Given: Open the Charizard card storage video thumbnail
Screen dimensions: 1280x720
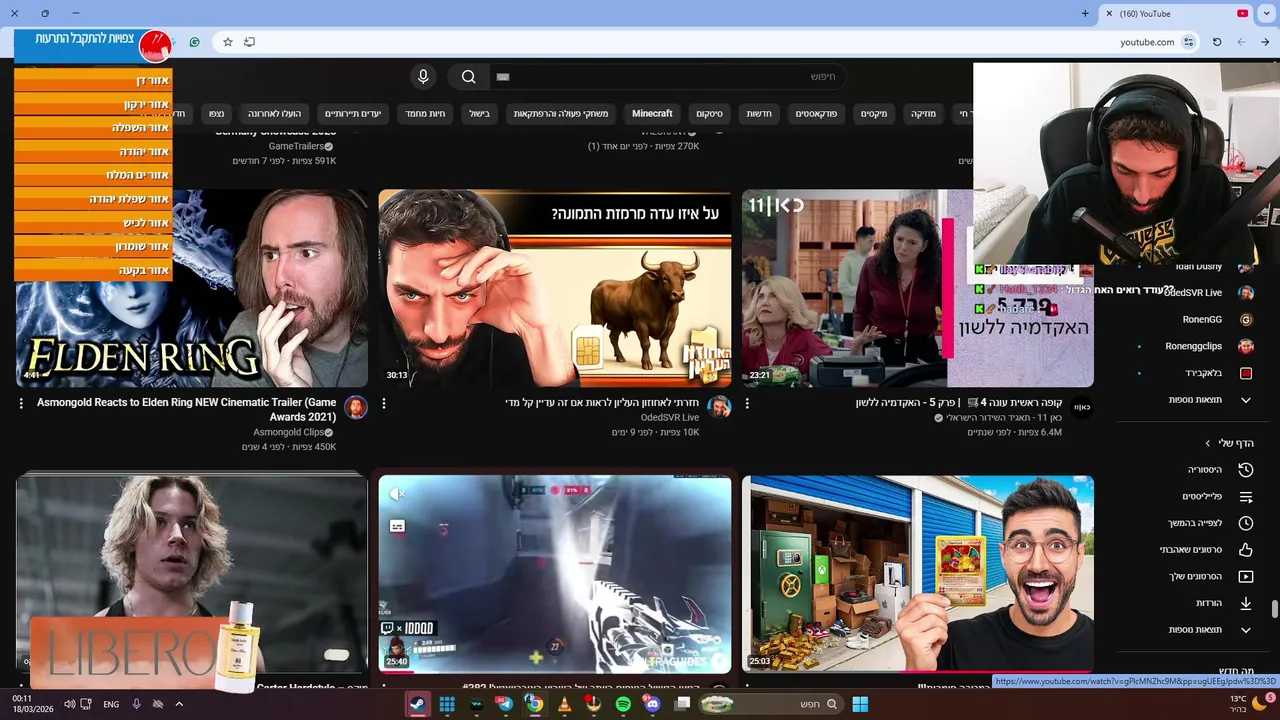Looking at the screenshot, I should pos(918,574).
